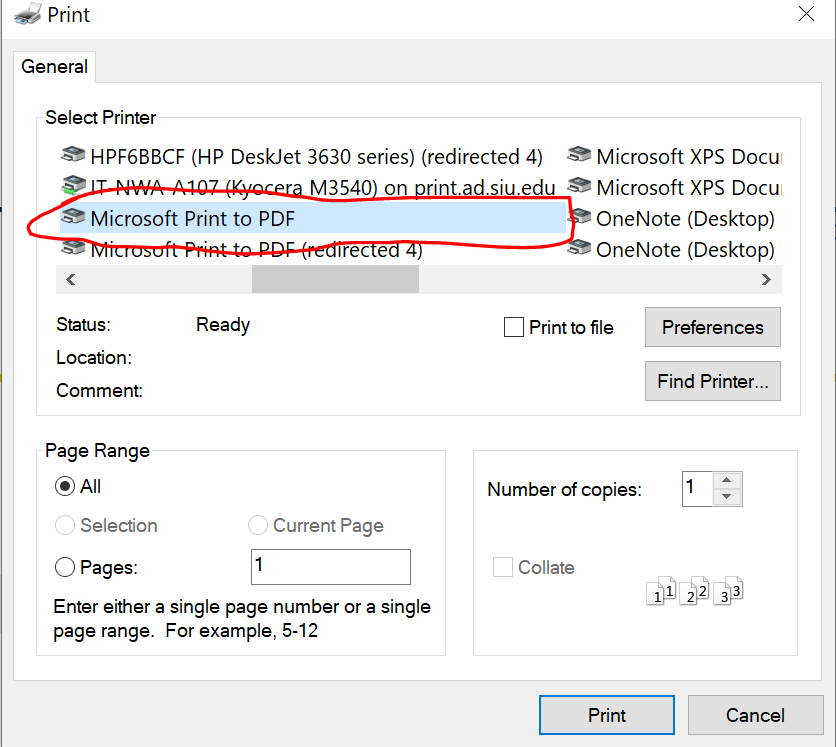Click the IT-NWA-A107 Kyocera network printer icon
The image size is (836, 747).
point(73,186)
